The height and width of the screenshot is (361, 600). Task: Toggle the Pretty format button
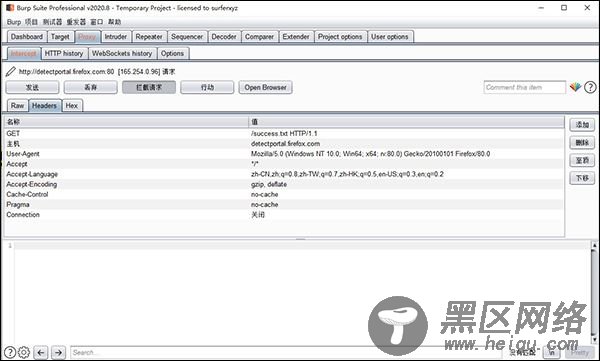[x=579, y=352]
